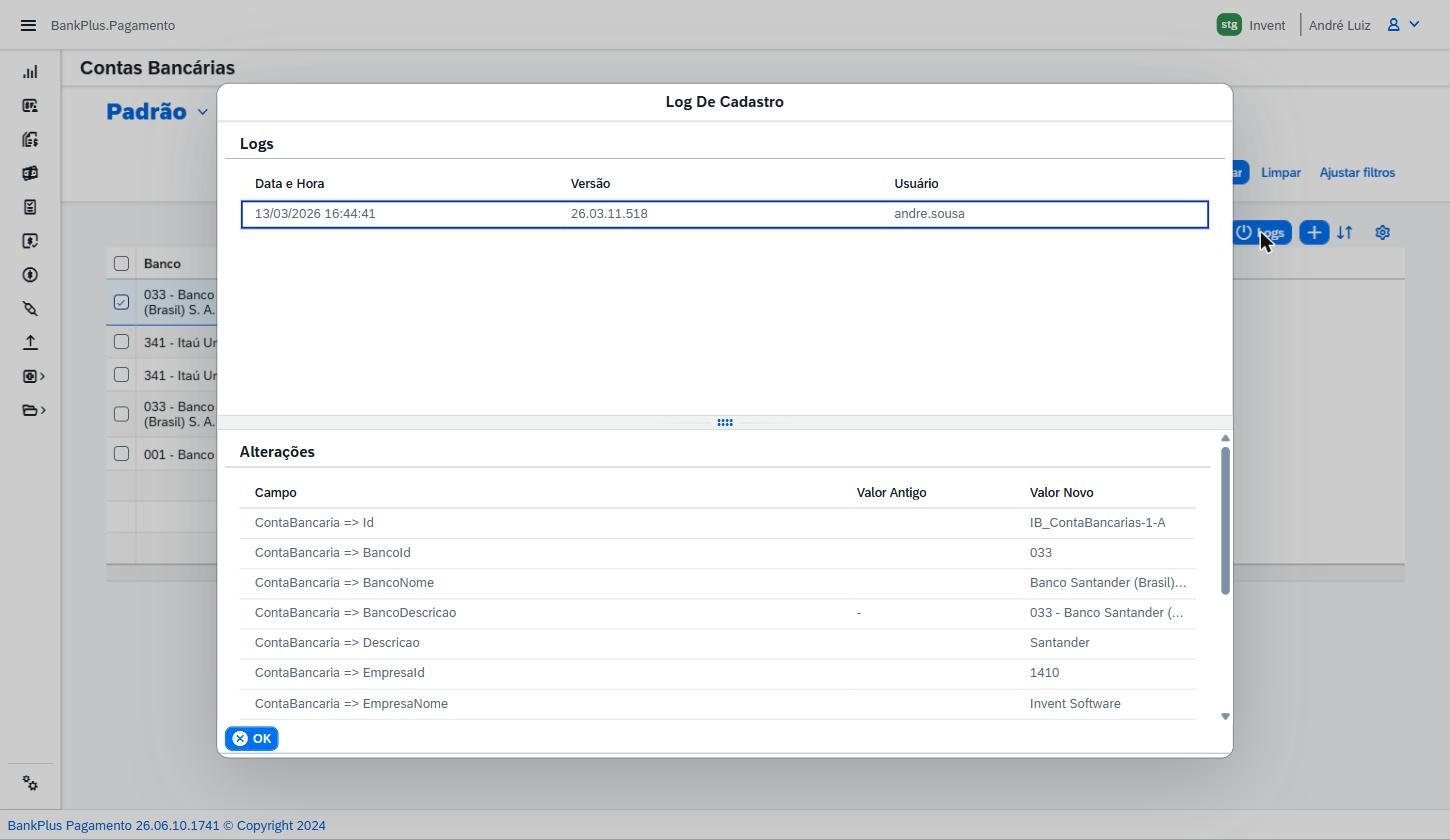This screenshot has height=840, width=1450.
Task: Open table settings gear icon
Action: 1382,232
